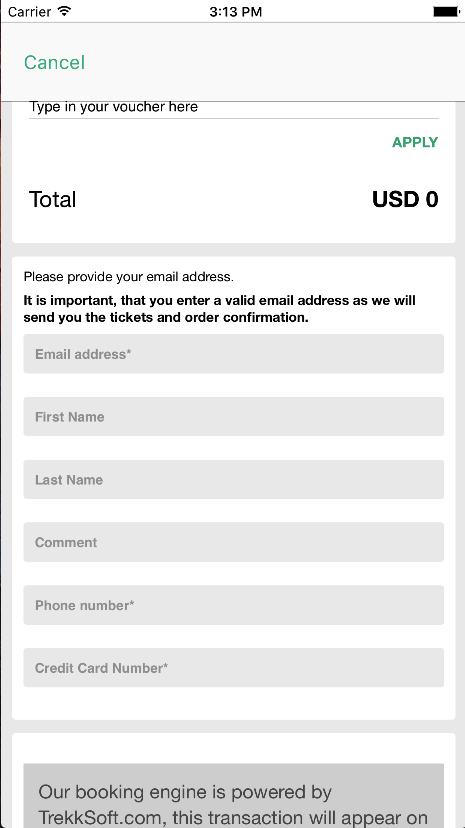Focus the voucher code input field
The height and width of the screenshot is (828, 465).
click(234, 108)
